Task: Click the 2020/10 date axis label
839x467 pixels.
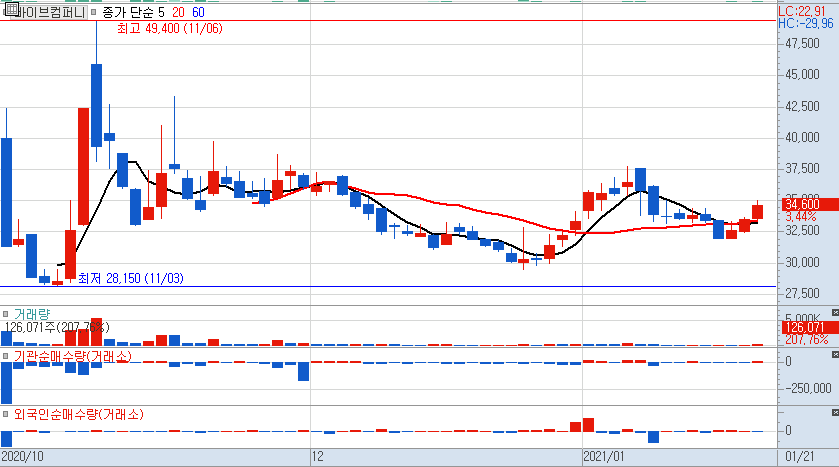Action: pyautogui.click(x=22, y=457)
